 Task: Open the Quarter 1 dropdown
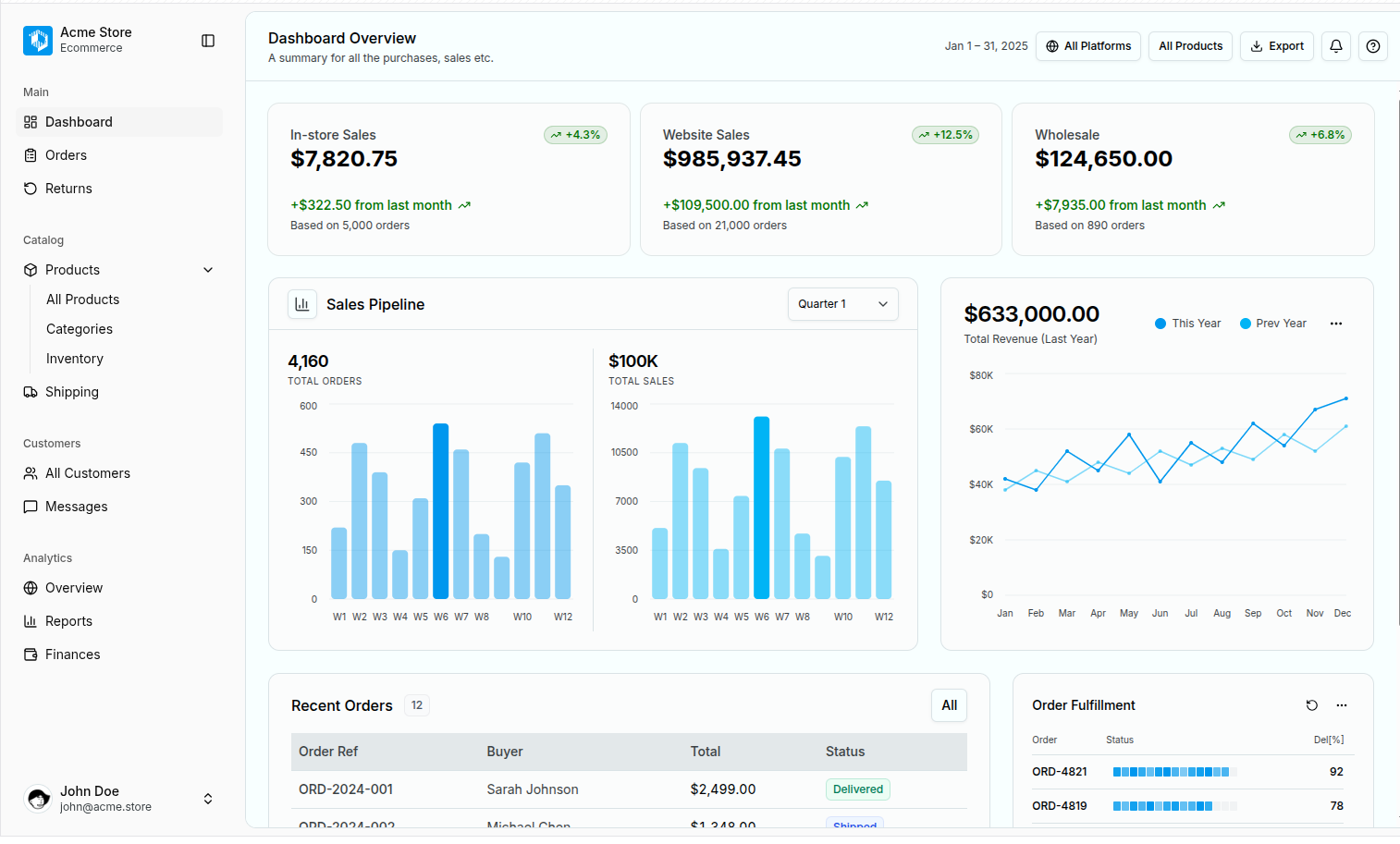pyautogui.click(x=843, y=304)
